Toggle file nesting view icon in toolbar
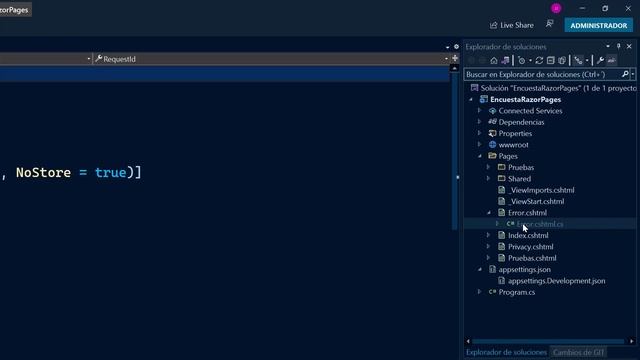 coord(578,60)
